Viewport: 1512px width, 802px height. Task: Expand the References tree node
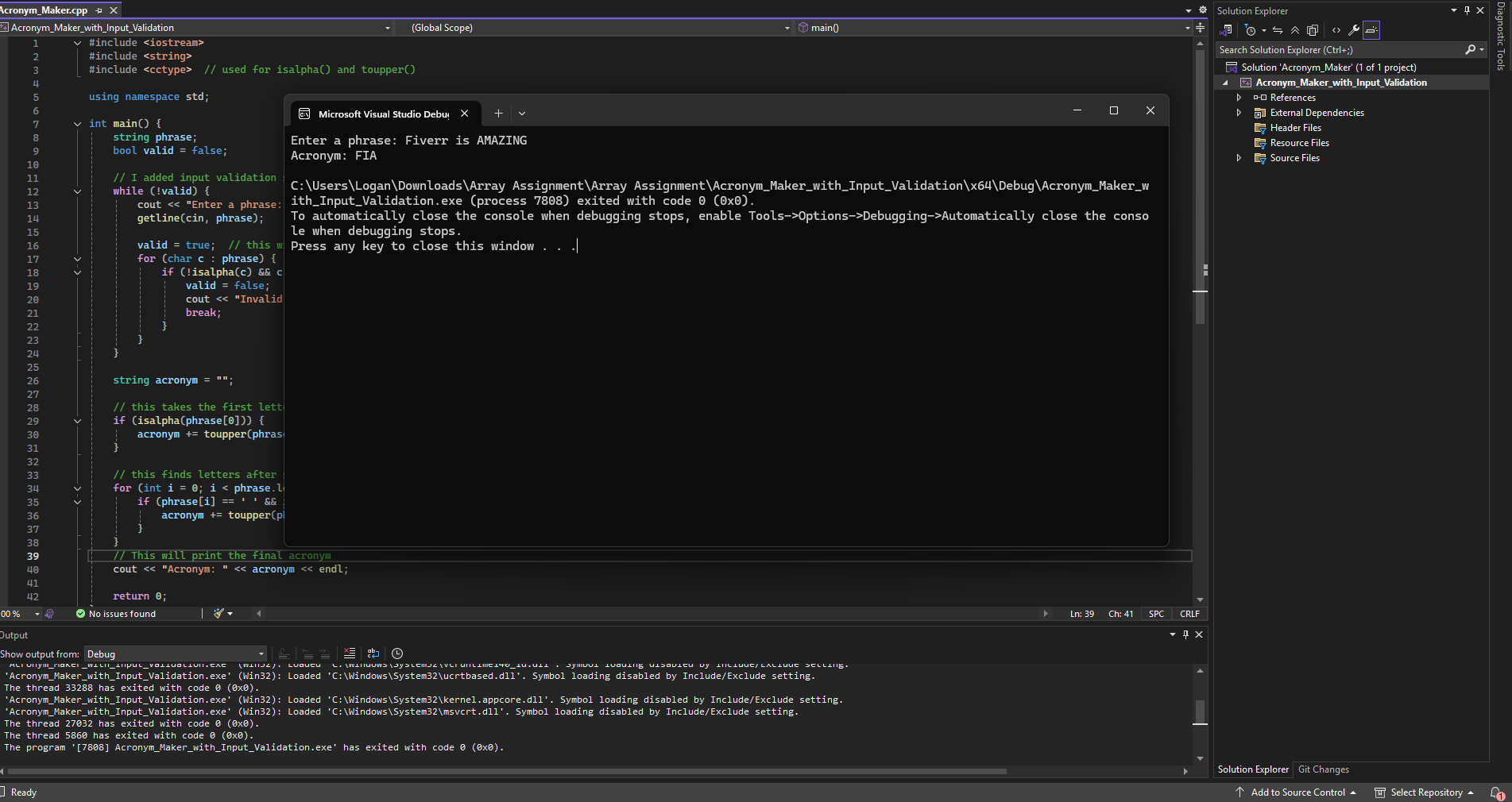[x=1239, y=98]
